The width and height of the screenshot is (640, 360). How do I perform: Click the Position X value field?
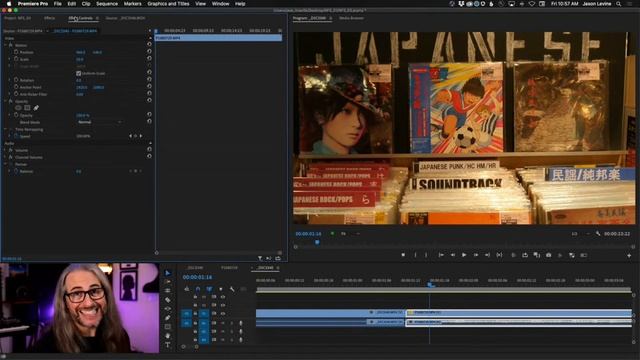(x=80, y=52)
